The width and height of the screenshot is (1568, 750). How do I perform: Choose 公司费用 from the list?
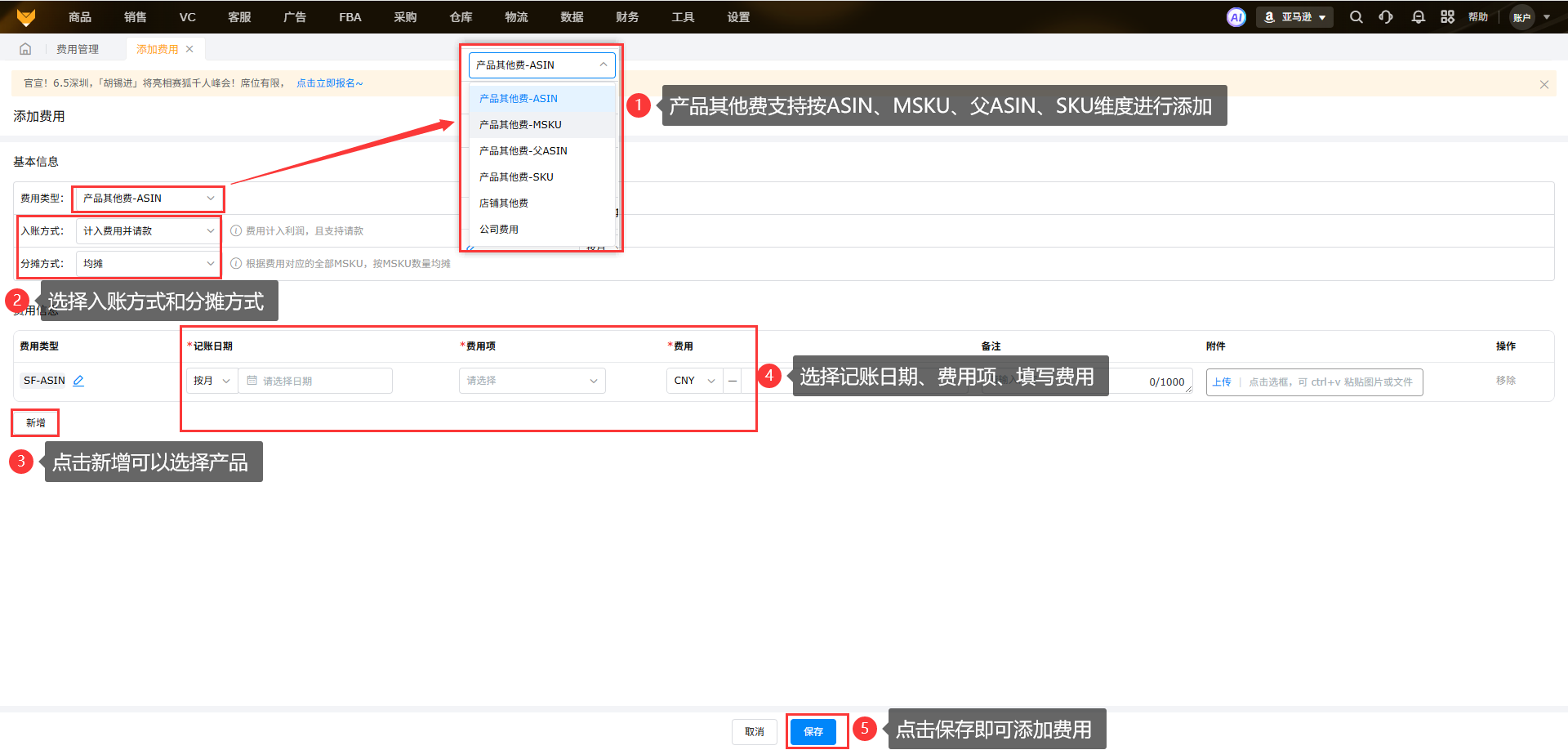[542, 230]
